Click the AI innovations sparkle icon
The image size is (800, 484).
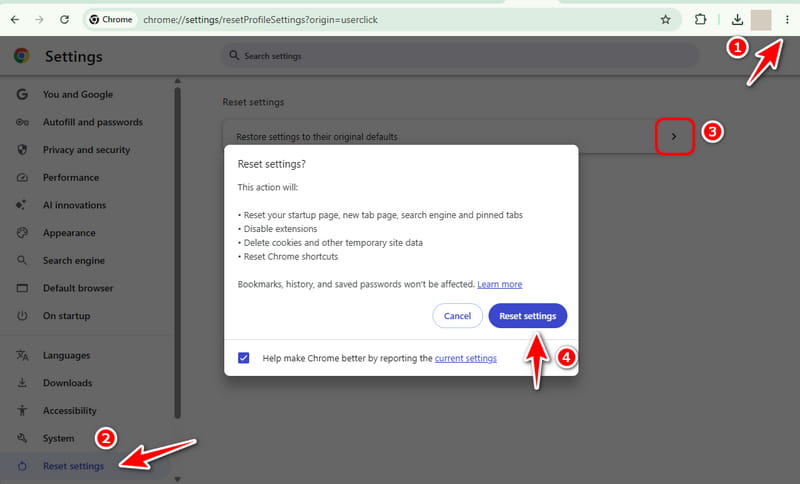(21, 205)
